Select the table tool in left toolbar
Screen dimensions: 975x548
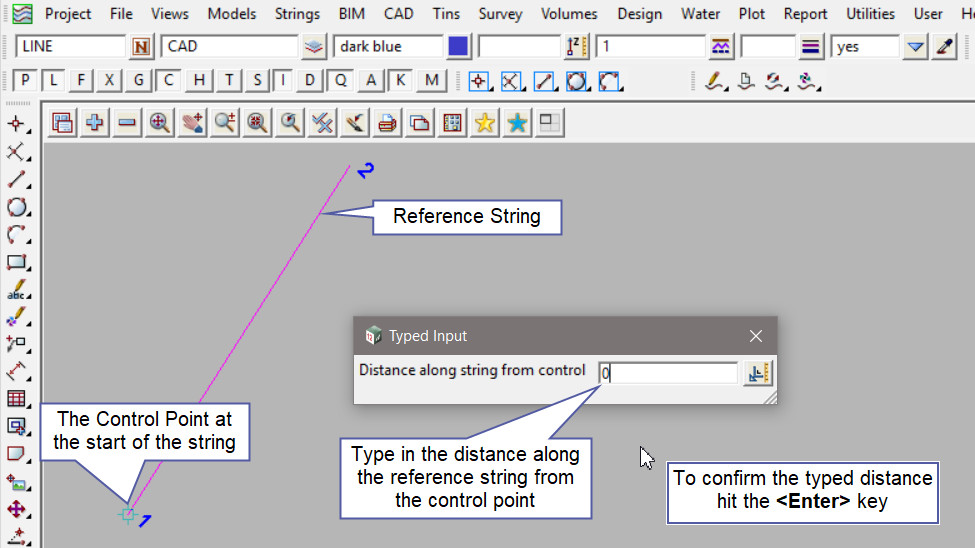[16, 399]
